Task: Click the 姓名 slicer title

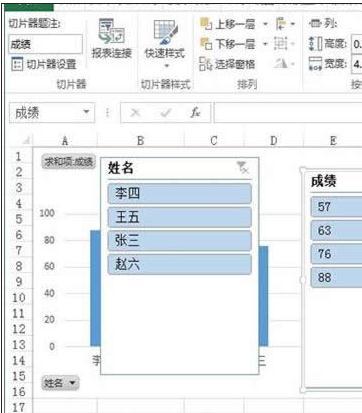Action: 121,168
